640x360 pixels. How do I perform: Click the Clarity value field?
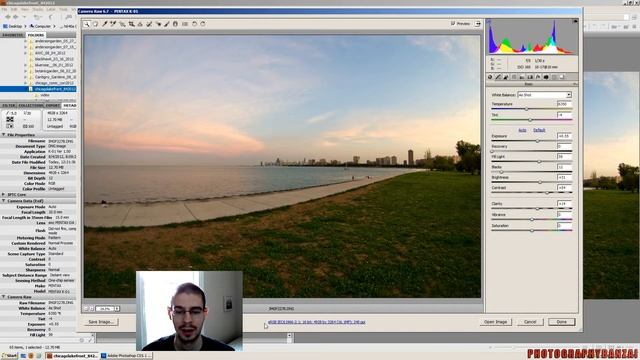564,203
